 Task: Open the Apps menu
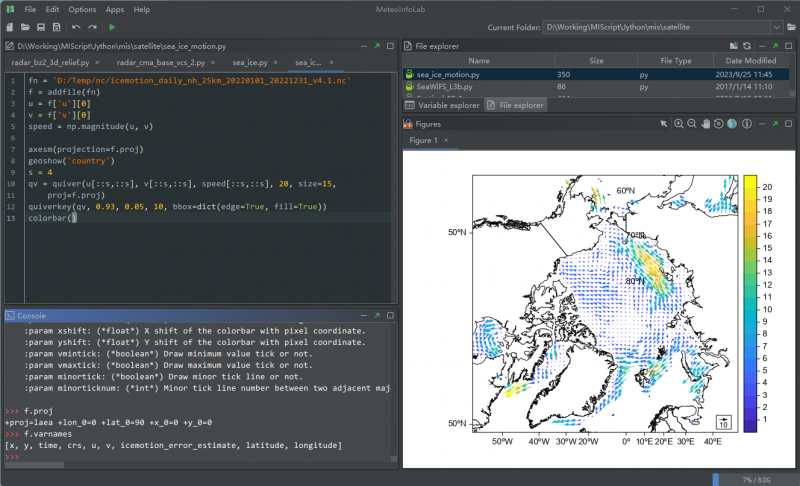(115, 9)
